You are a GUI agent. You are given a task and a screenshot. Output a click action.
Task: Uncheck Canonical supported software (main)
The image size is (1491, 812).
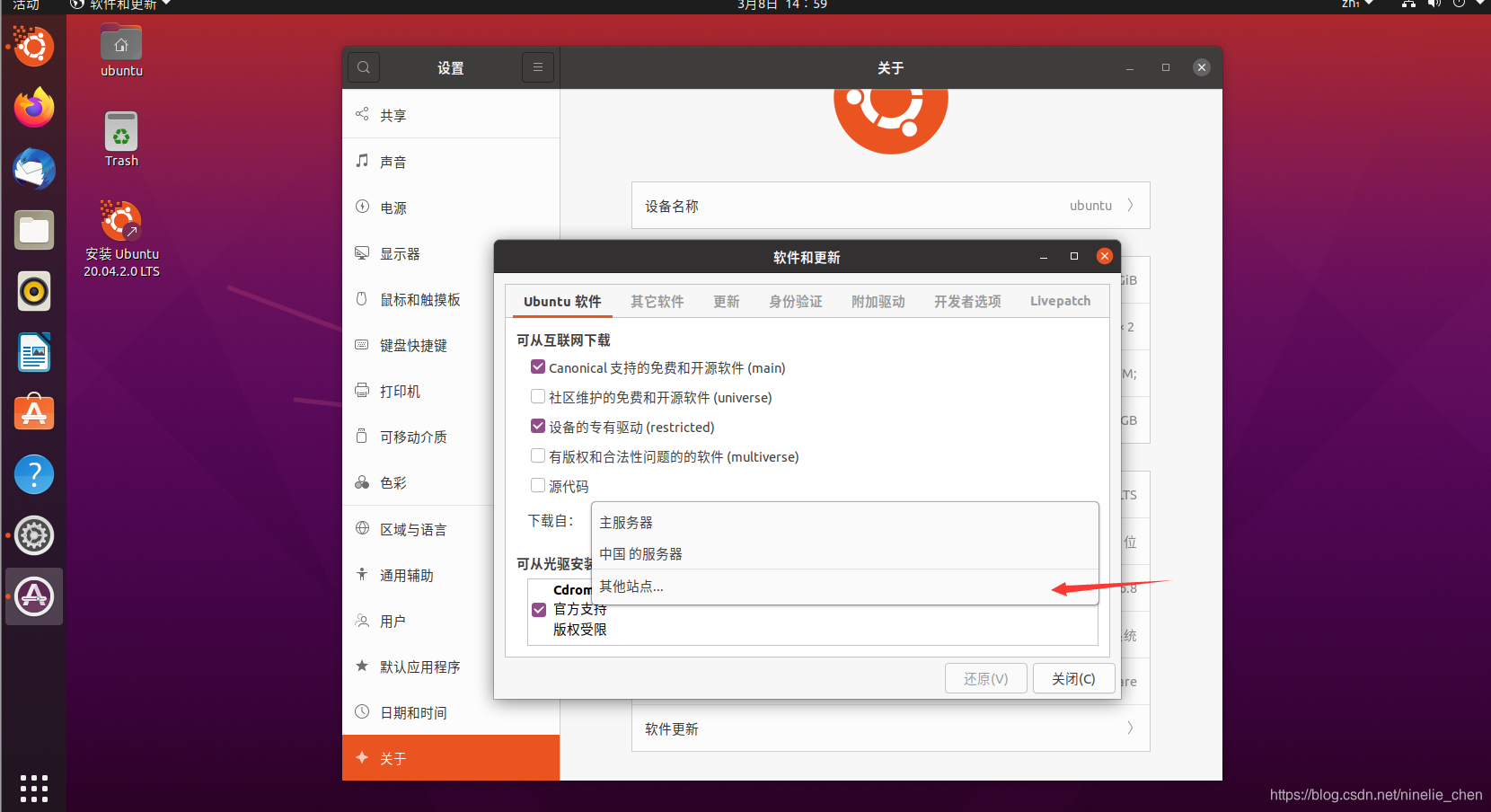538,367
